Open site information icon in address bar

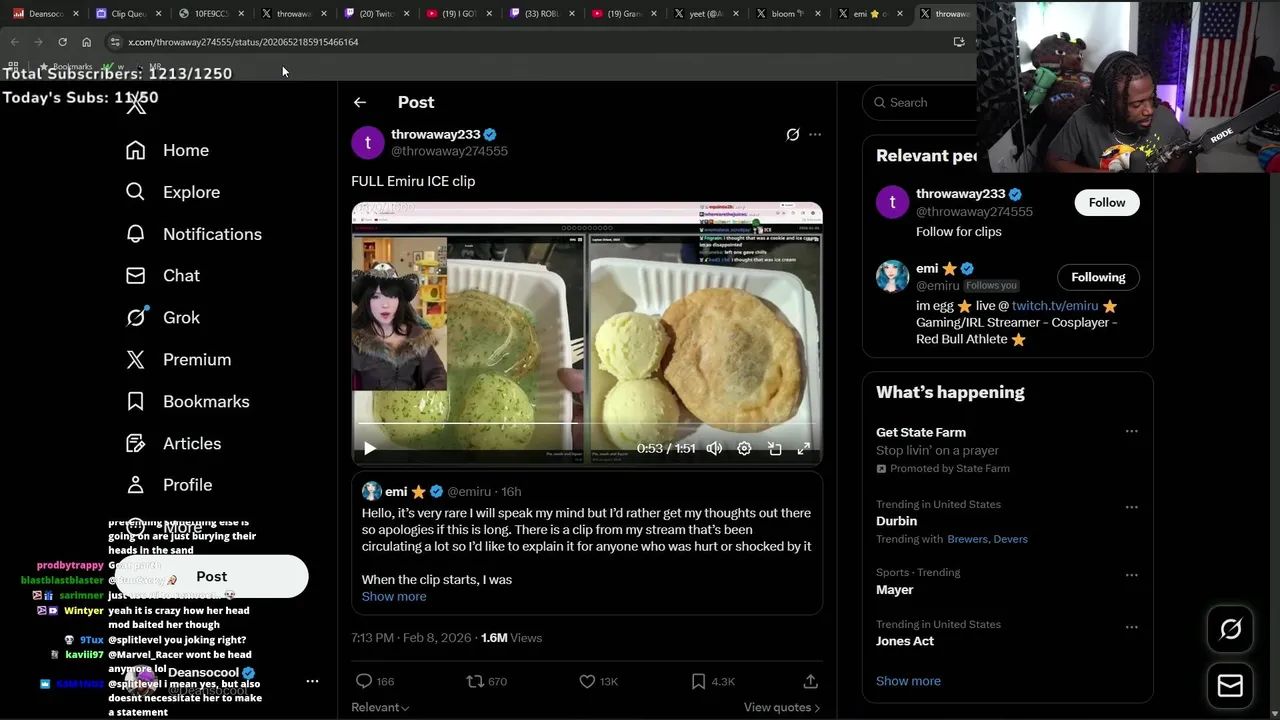pyautogui.click(x=115, y=42)
